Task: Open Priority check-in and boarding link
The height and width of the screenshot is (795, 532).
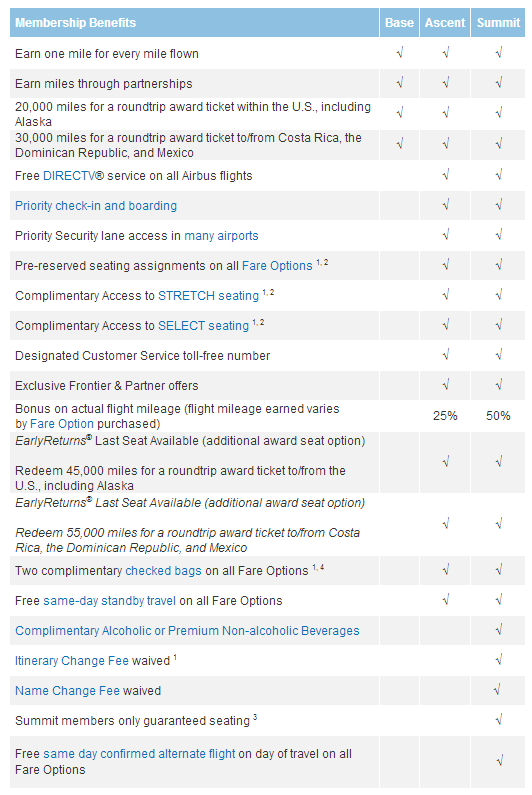Action: click(x=96, y=206)
